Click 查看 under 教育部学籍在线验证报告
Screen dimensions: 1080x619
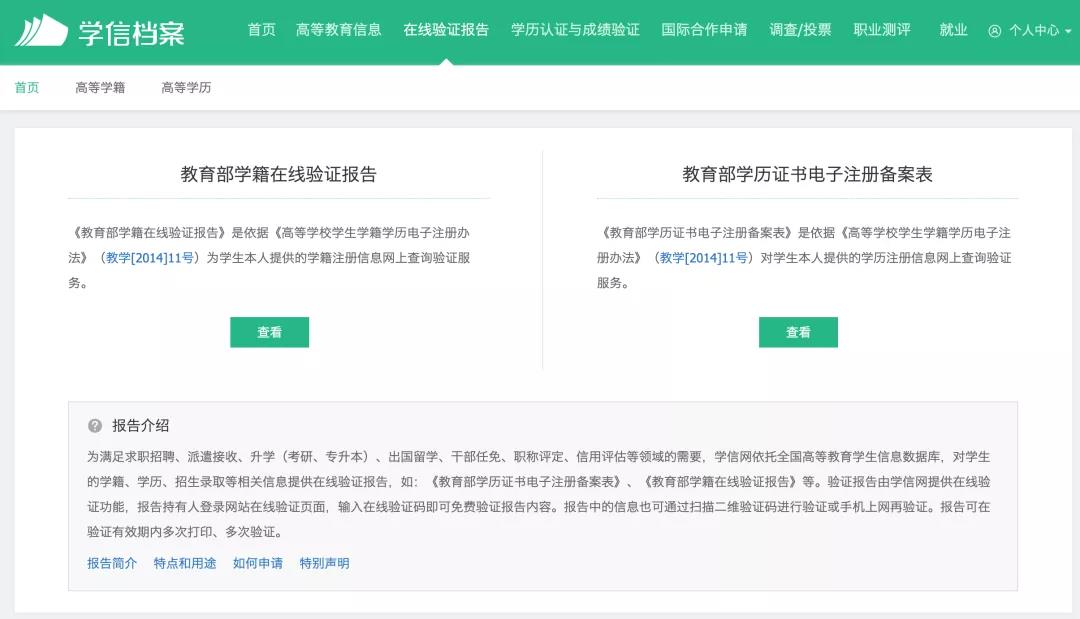tap(269, 333)
